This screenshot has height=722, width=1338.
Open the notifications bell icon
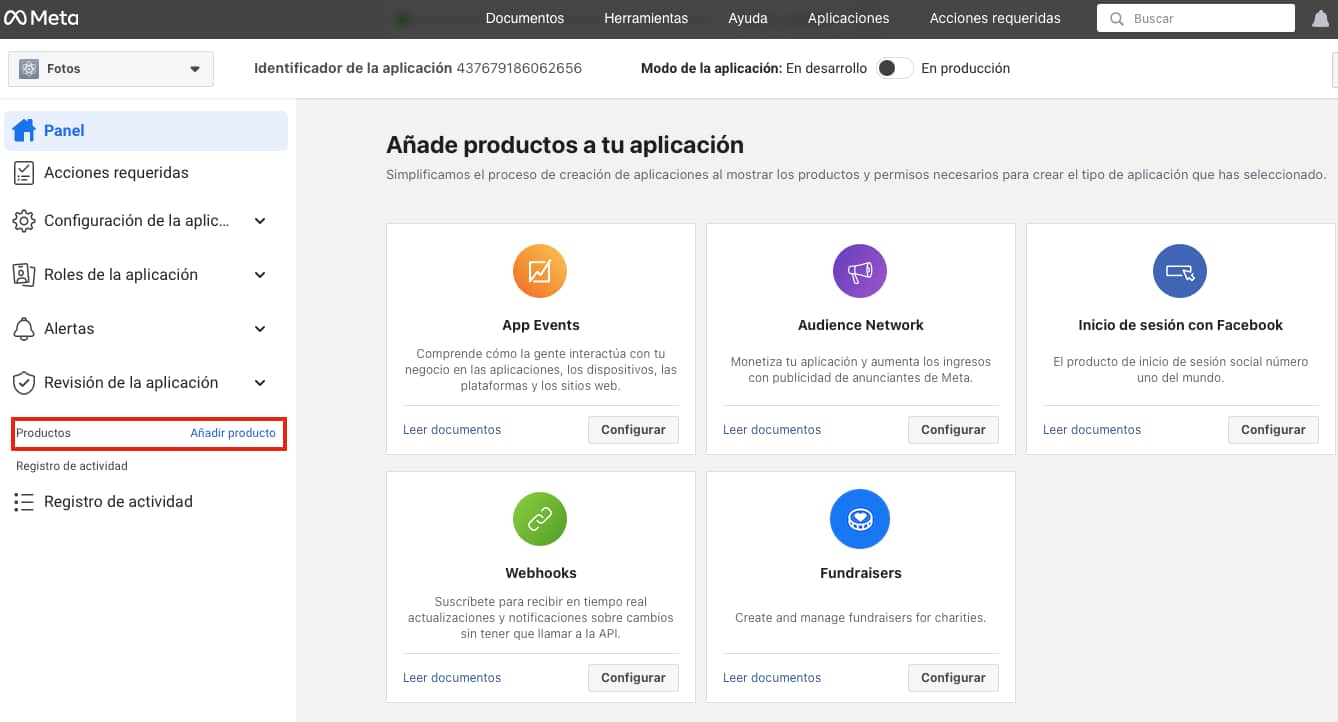(x=1320, y=18)
